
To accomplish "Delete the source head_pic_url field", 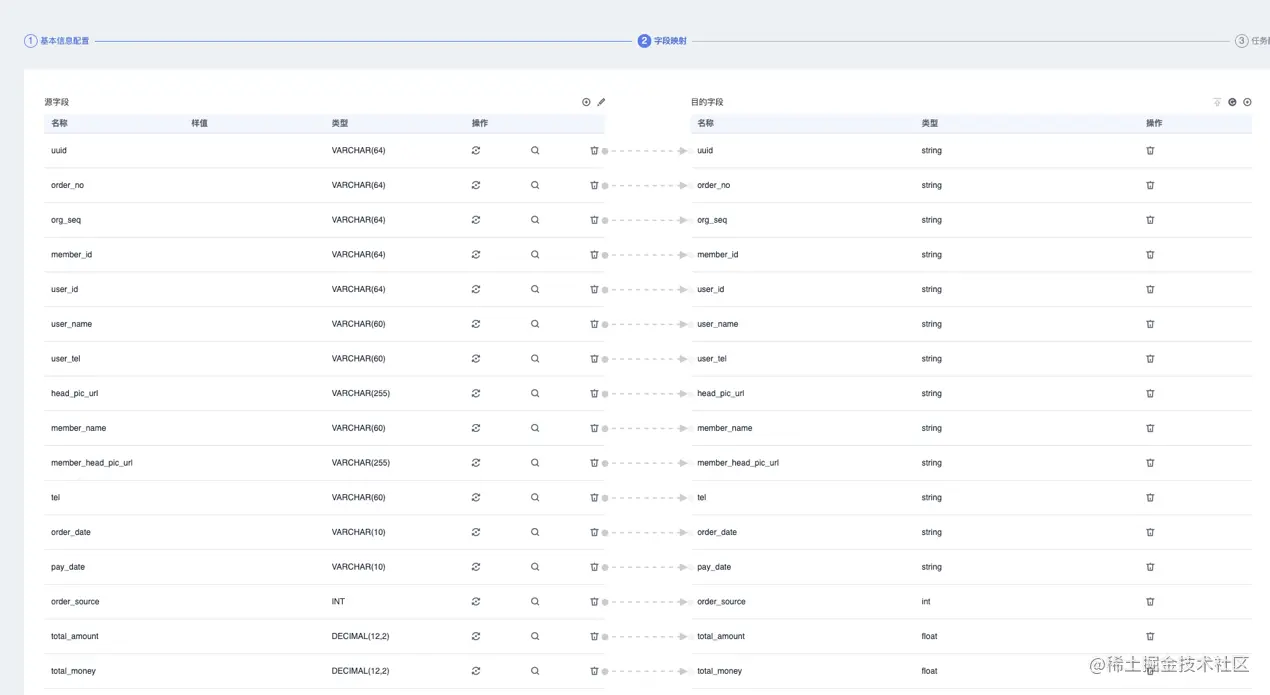I will pyautogui.click(x=594, y=393).
